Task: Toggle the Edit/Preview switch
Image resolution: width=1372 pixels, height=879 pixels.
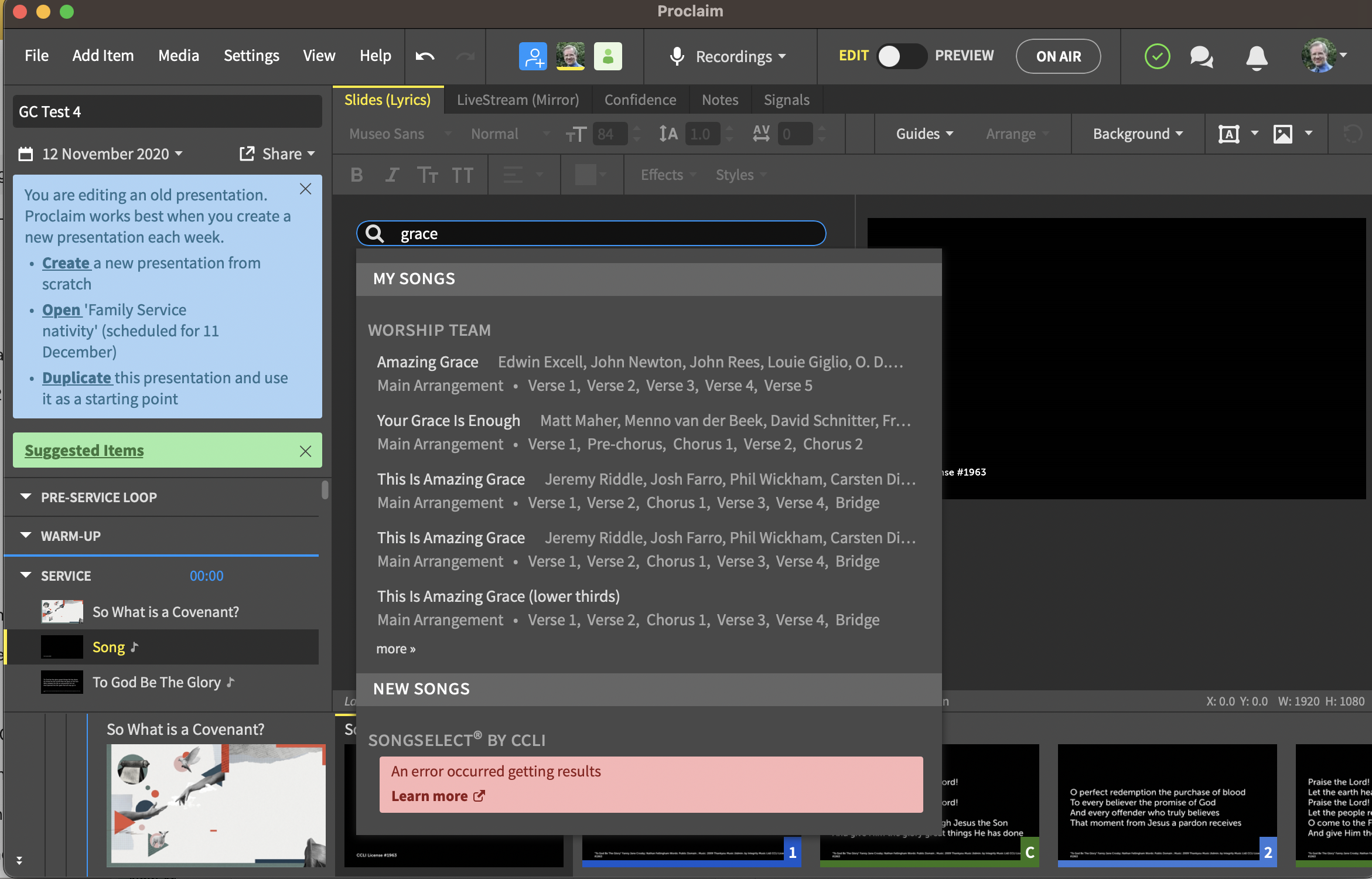Action: pyautogui.click(x=901, y=56)
